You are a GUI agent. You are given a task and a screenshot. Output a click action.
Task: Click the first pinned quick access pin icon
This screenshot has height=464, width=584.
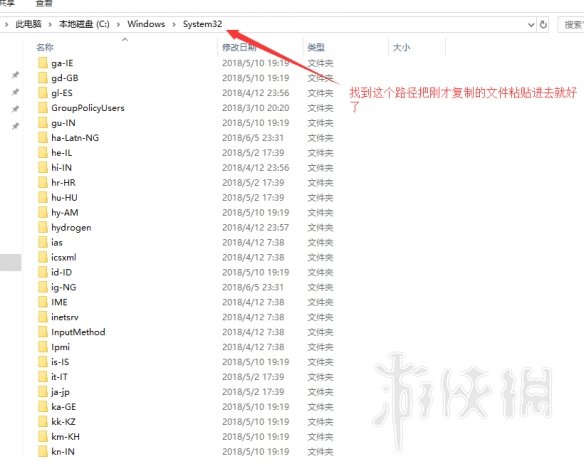15,75
